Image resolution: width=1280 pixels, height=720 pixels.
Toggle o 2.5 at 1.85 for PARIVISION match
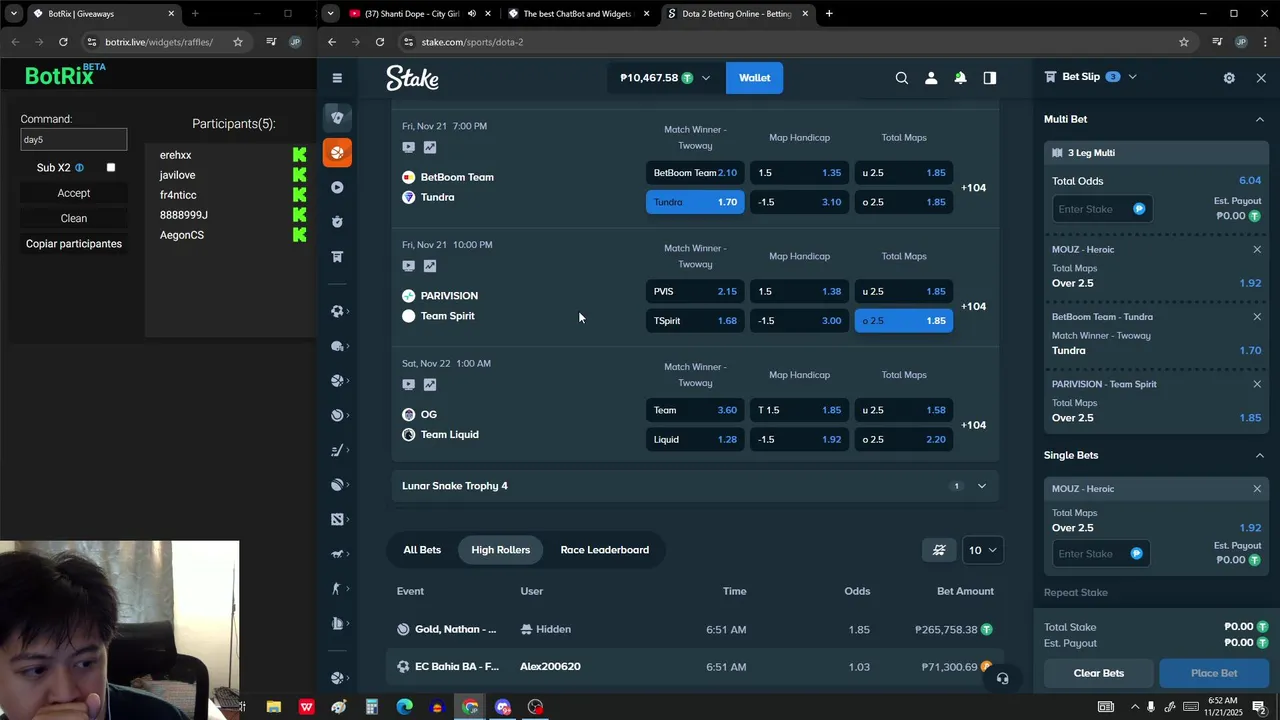904,321
